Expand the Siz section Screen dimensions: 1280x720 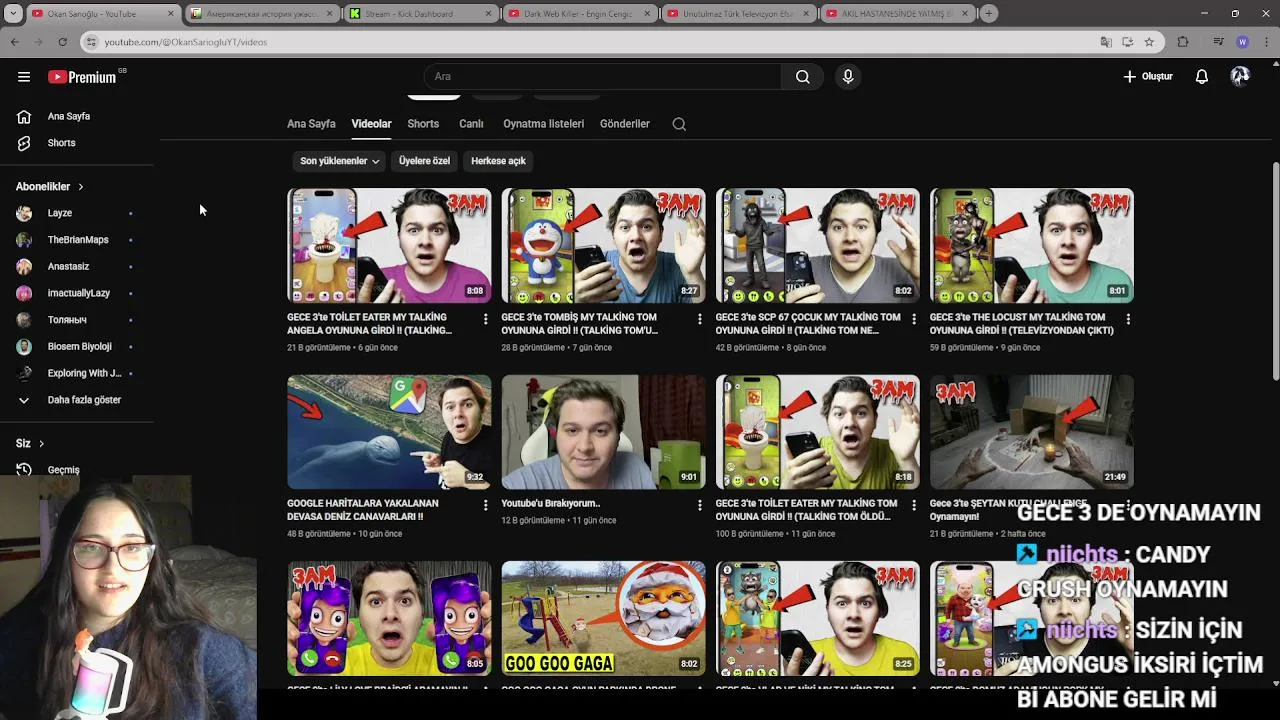tap(30, 443)
